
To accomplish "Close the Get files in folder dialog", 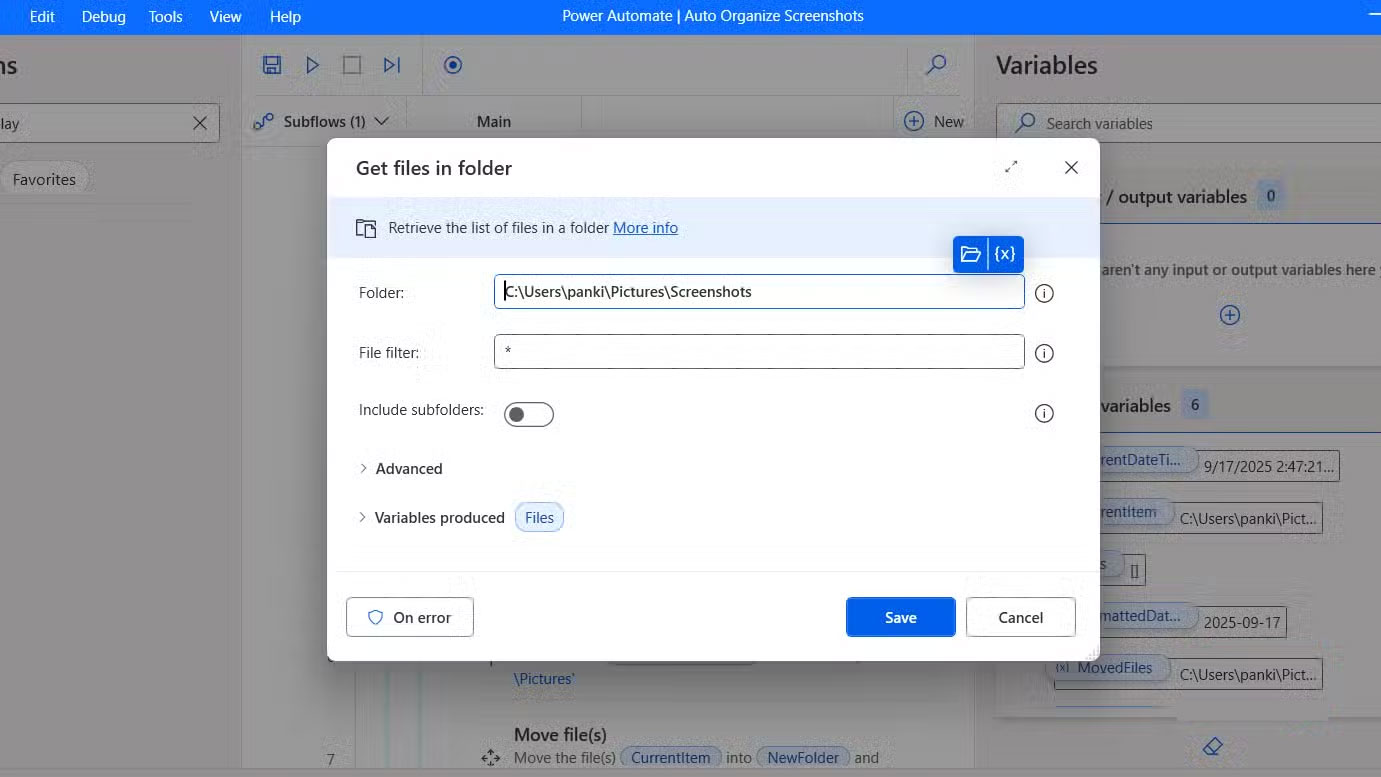I will pos(1071,167).
